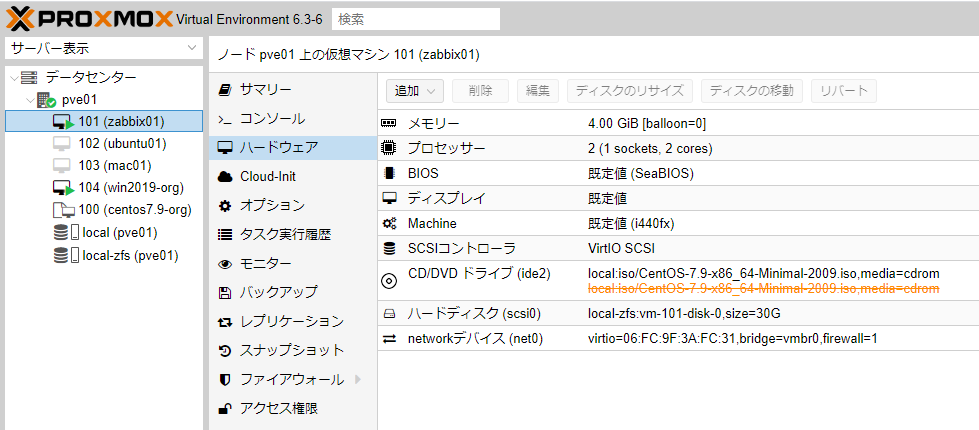Viewport: 979px width, 430px height.
Task: Select the BIOS hardware row
Action: pos(678,173)
